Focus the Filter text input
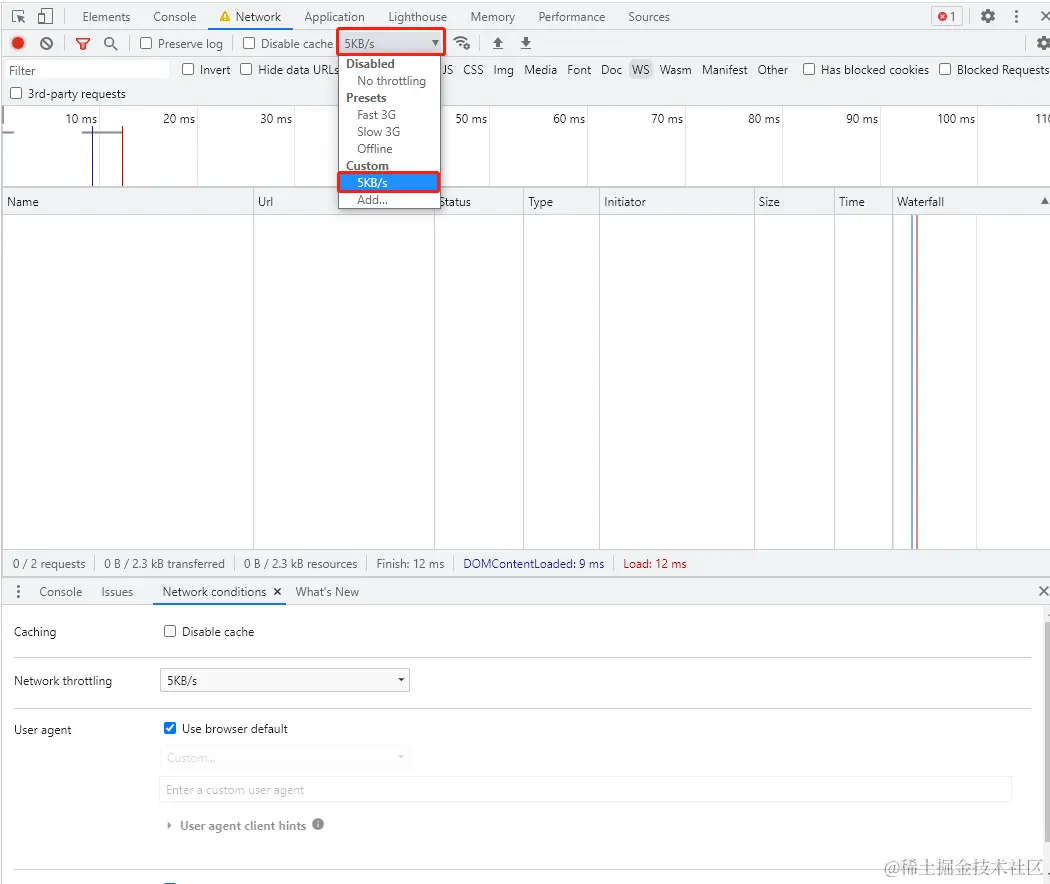This screenshot has width=1050, height=884. tap(87, 70)
